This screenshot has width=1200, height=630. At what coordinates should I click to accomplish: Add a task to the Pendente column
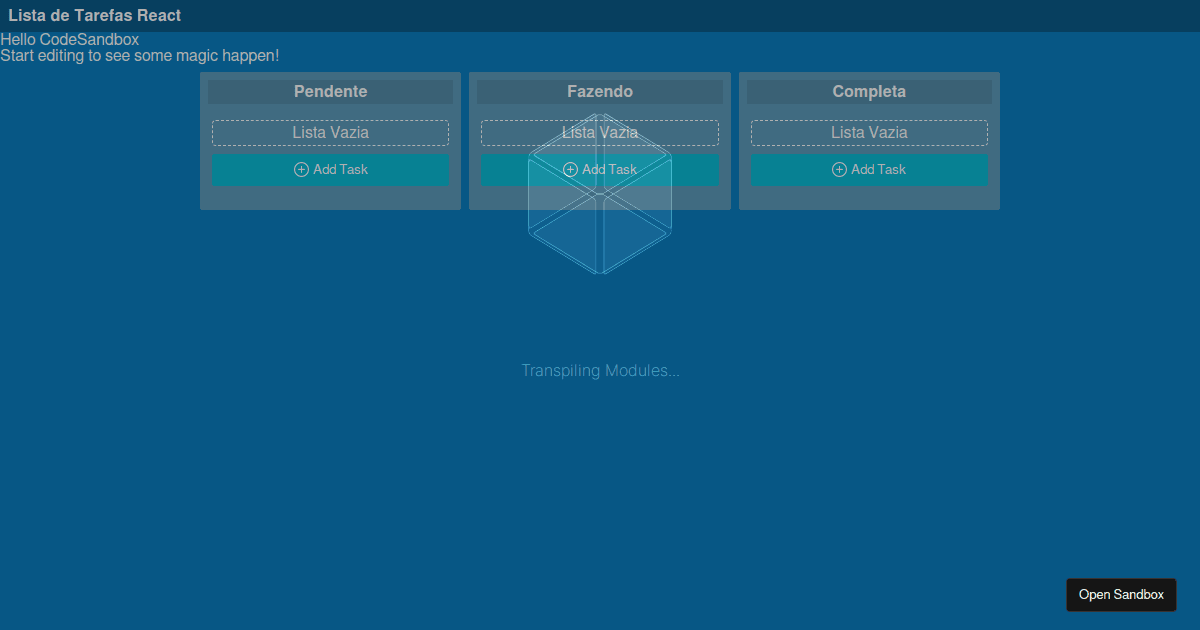pos(330,169)
